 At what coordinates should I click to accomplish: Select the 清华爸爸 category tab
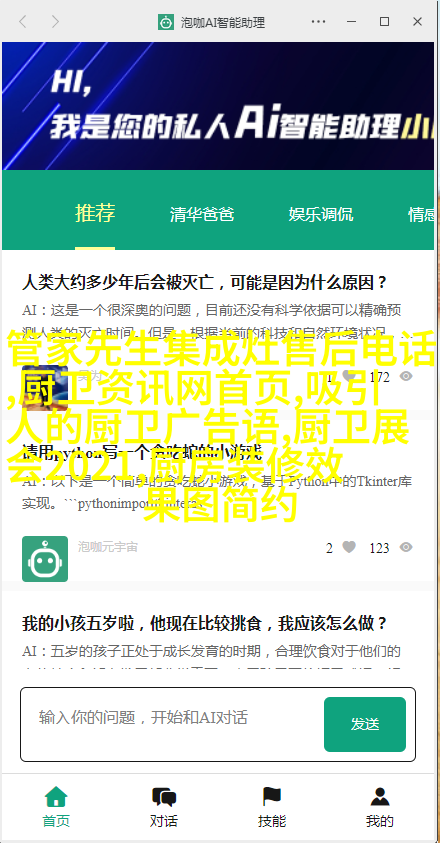(202, 214)
